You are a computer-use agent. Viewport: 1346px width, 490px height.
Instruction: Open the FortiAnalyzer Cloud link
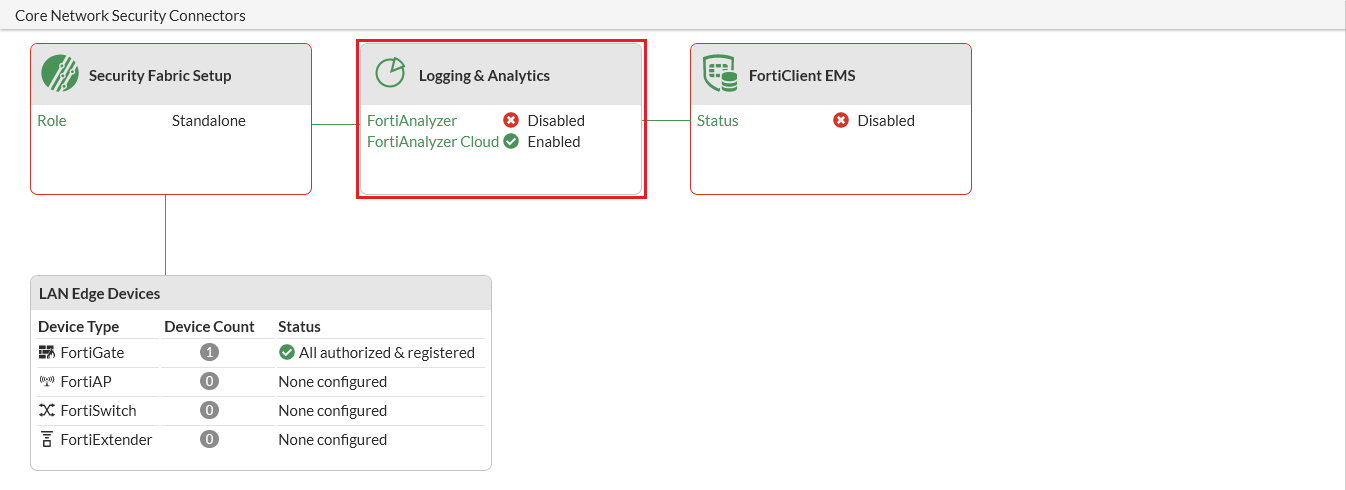point(432,142)
